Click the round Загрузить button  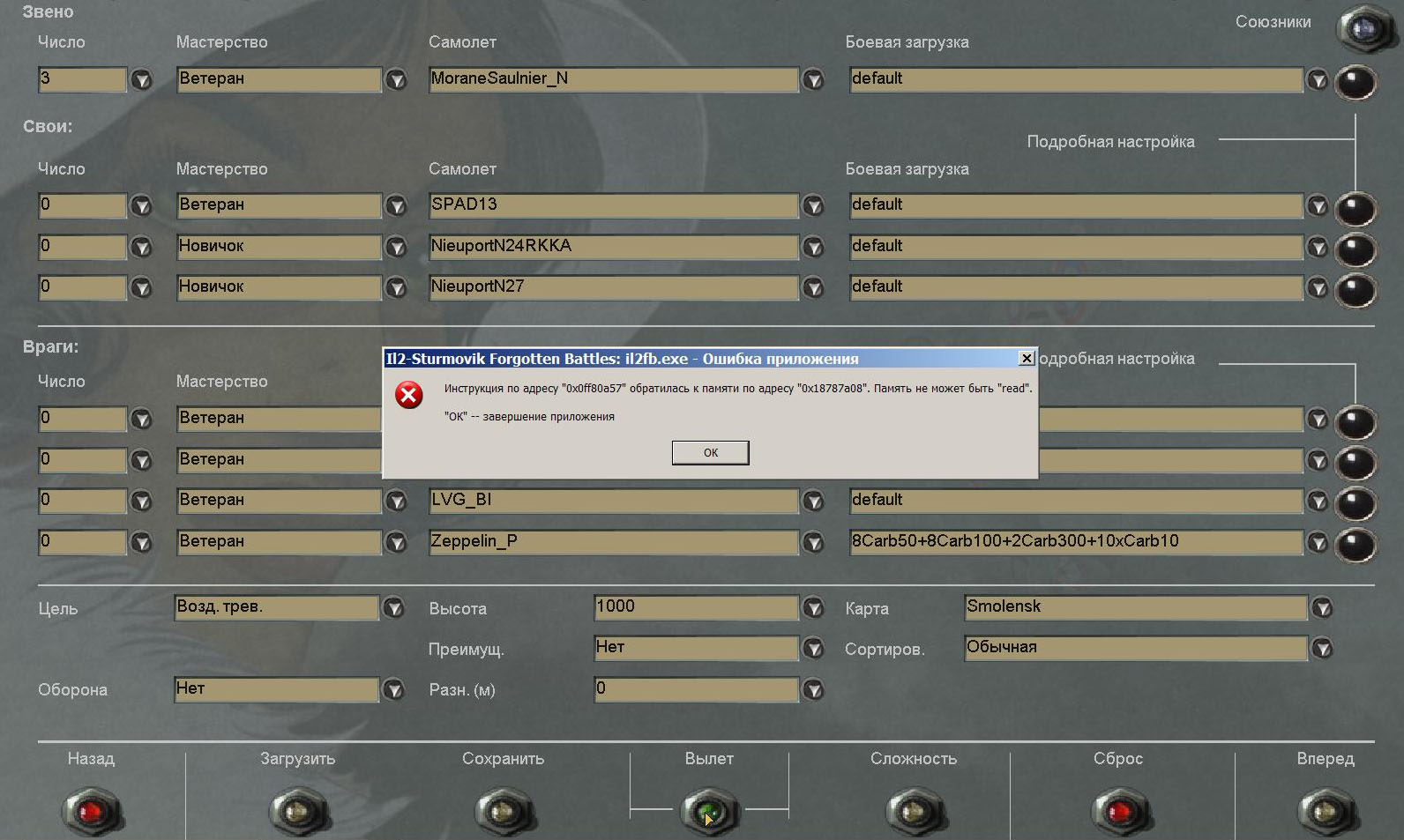click(x=299, y=811)
